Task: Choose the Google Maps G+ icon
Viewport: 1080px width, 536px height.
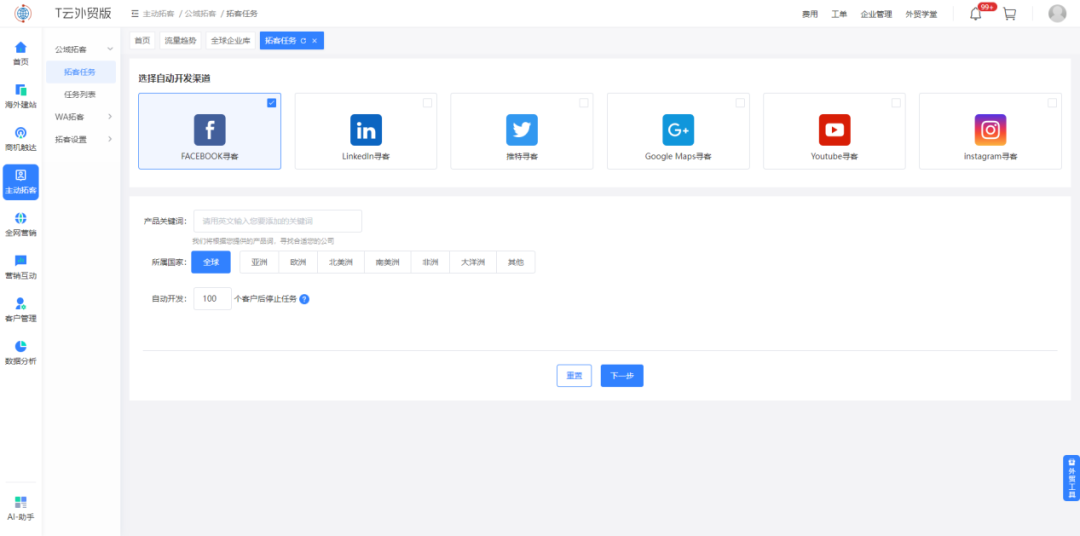Action: pyautogui.click(x=678, y=130)
